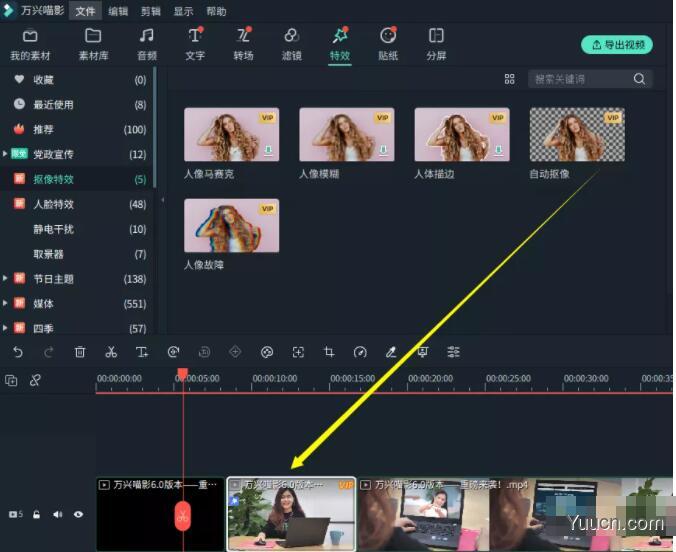Open the 我的素材 media tab
Screen dimensions: 676x552
point(30,44)
